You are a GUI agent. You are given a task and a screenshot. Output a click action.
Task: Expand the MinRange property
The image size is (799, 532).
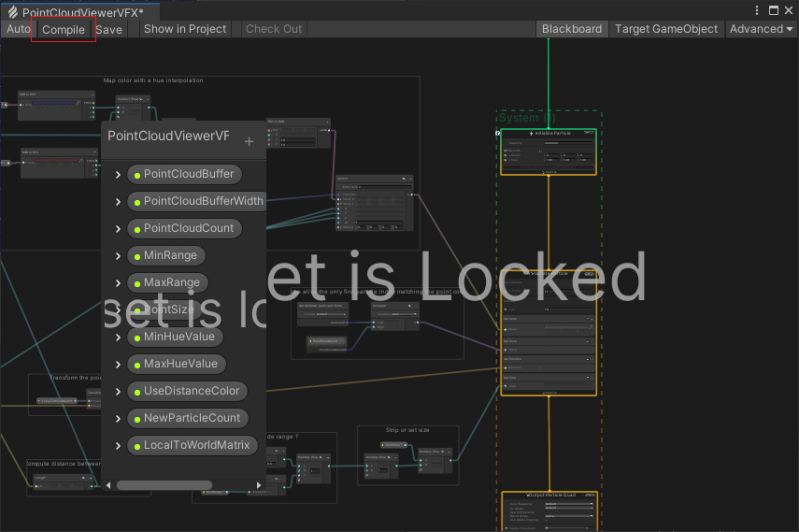118,256
